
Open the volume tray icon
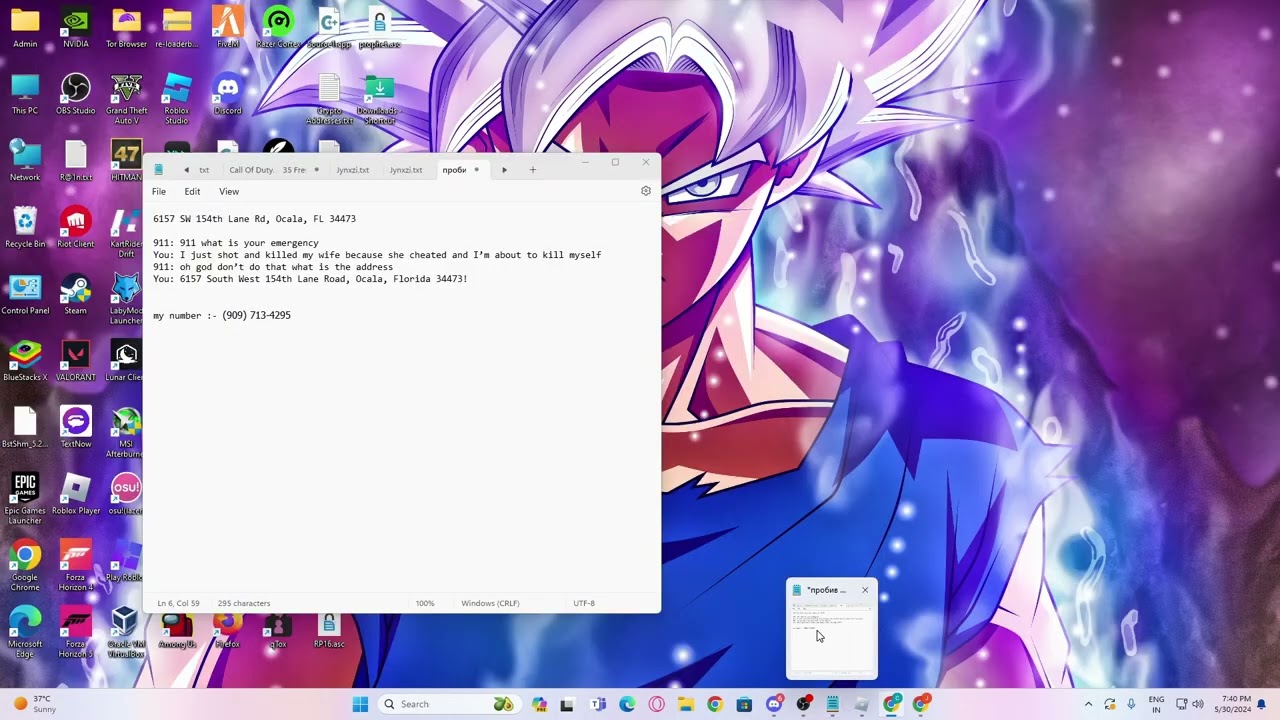[x=1198, y=704]
